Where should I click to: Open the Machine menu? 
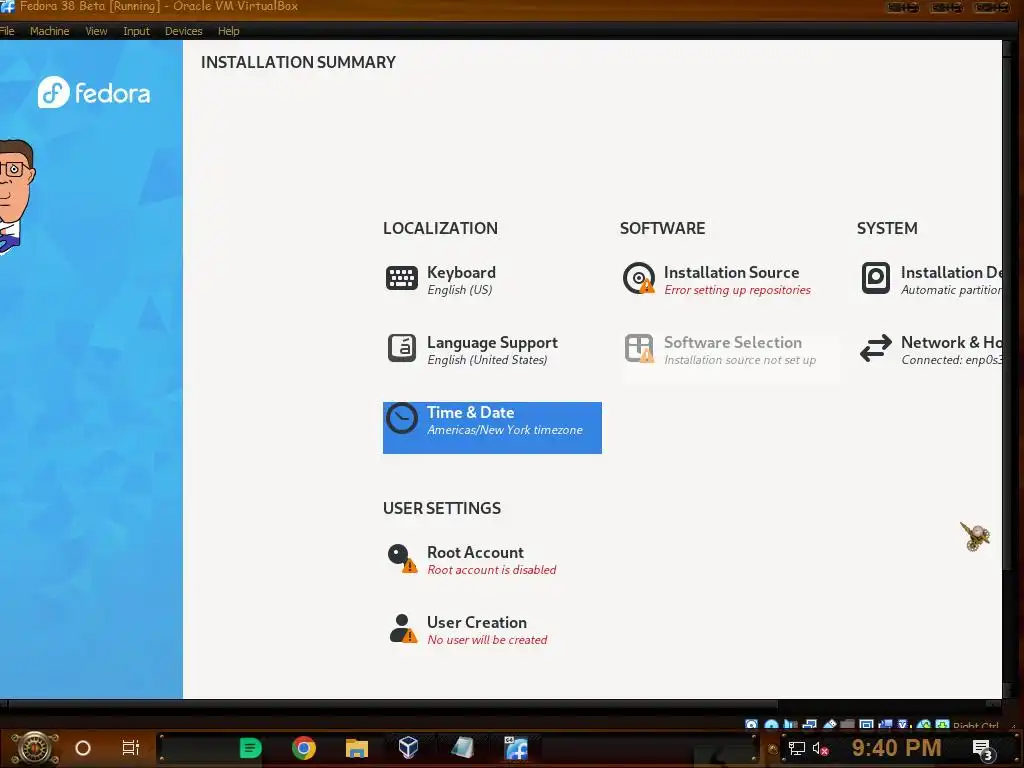coord(50,31)
